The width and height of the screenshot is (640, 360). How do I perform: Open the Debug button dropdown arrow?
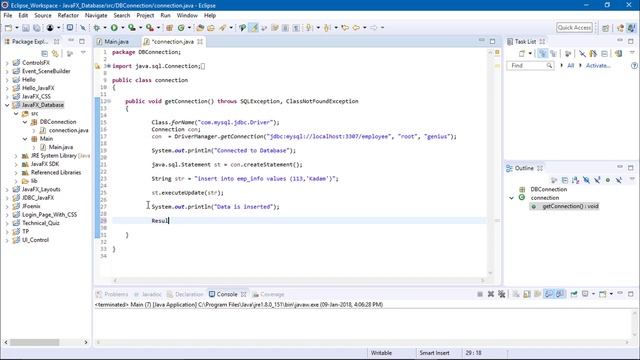coord(104,28)
